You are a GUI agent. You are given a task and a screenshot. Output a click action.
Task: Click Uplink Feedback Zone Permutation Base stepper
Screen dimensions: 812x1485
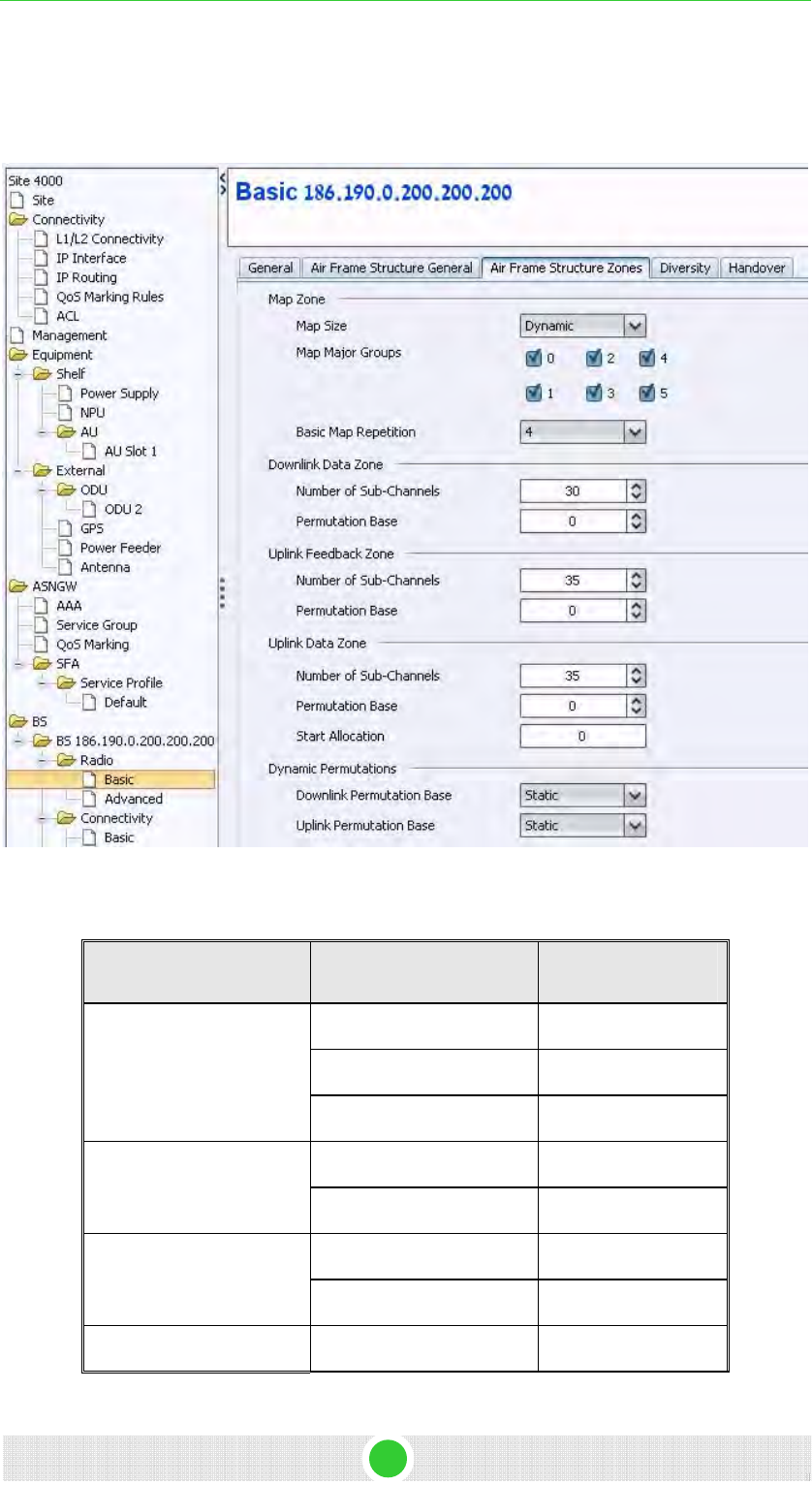pos(636,611)
